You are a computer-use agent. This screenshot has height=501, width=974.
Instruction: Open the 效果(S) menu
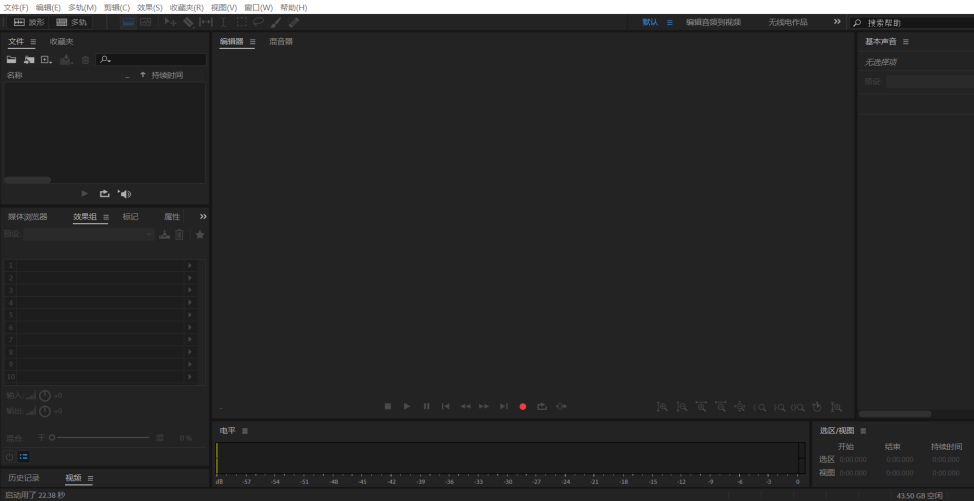tap(150, 7)
